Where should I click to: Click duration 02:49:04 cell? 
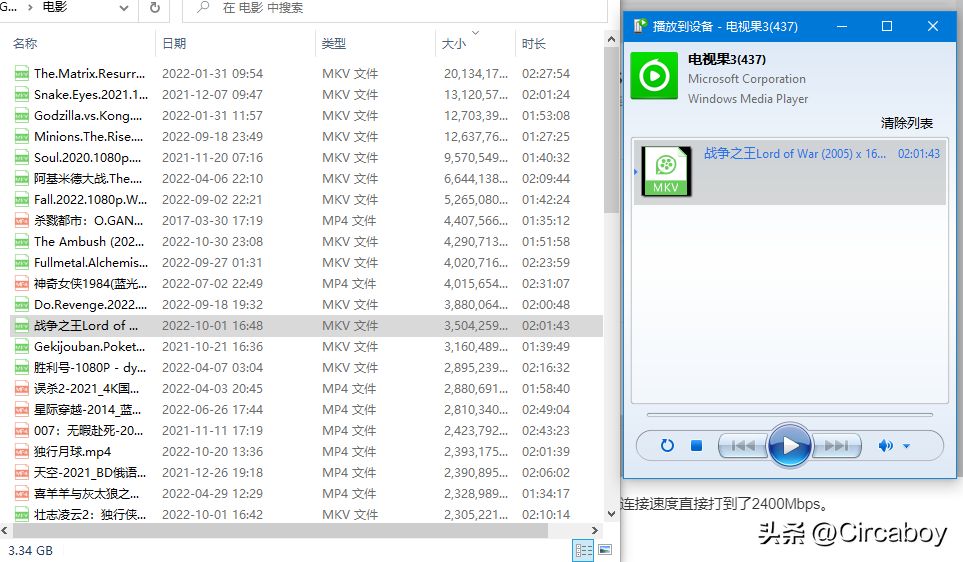tap(546, 410)
